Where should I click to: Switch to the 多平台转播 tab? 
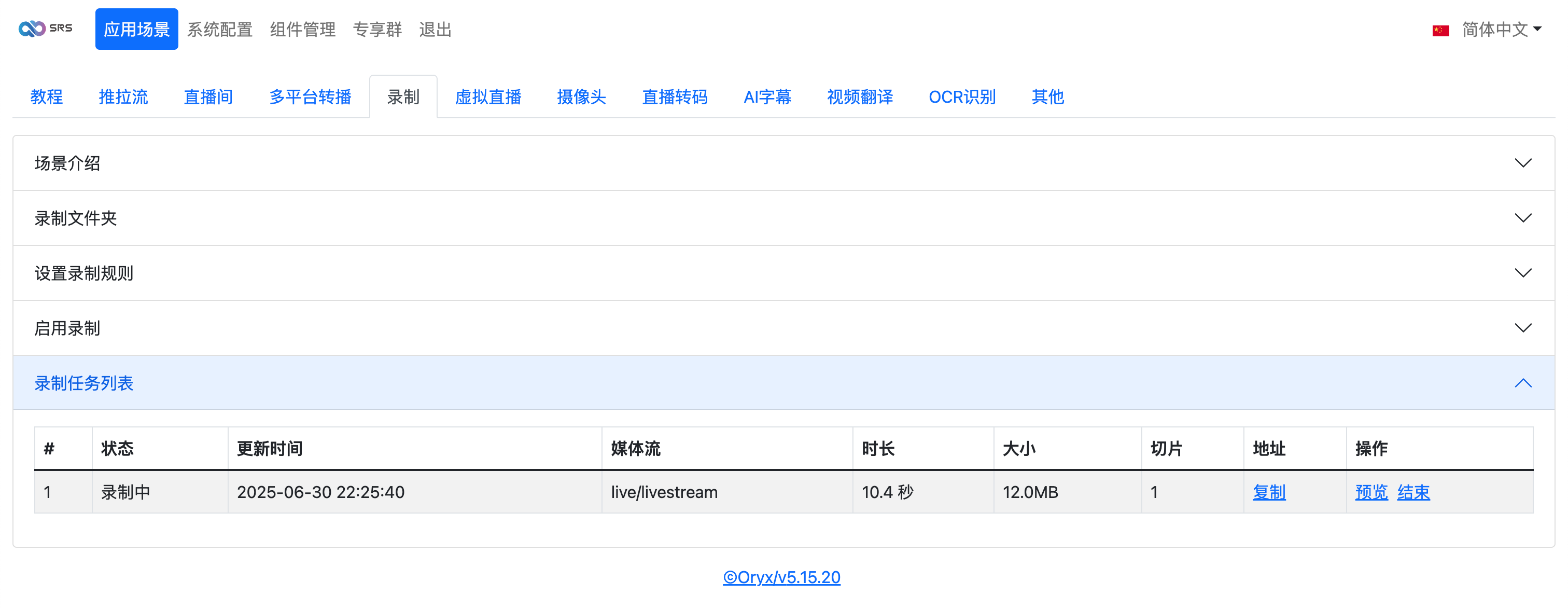click(311, 97)
